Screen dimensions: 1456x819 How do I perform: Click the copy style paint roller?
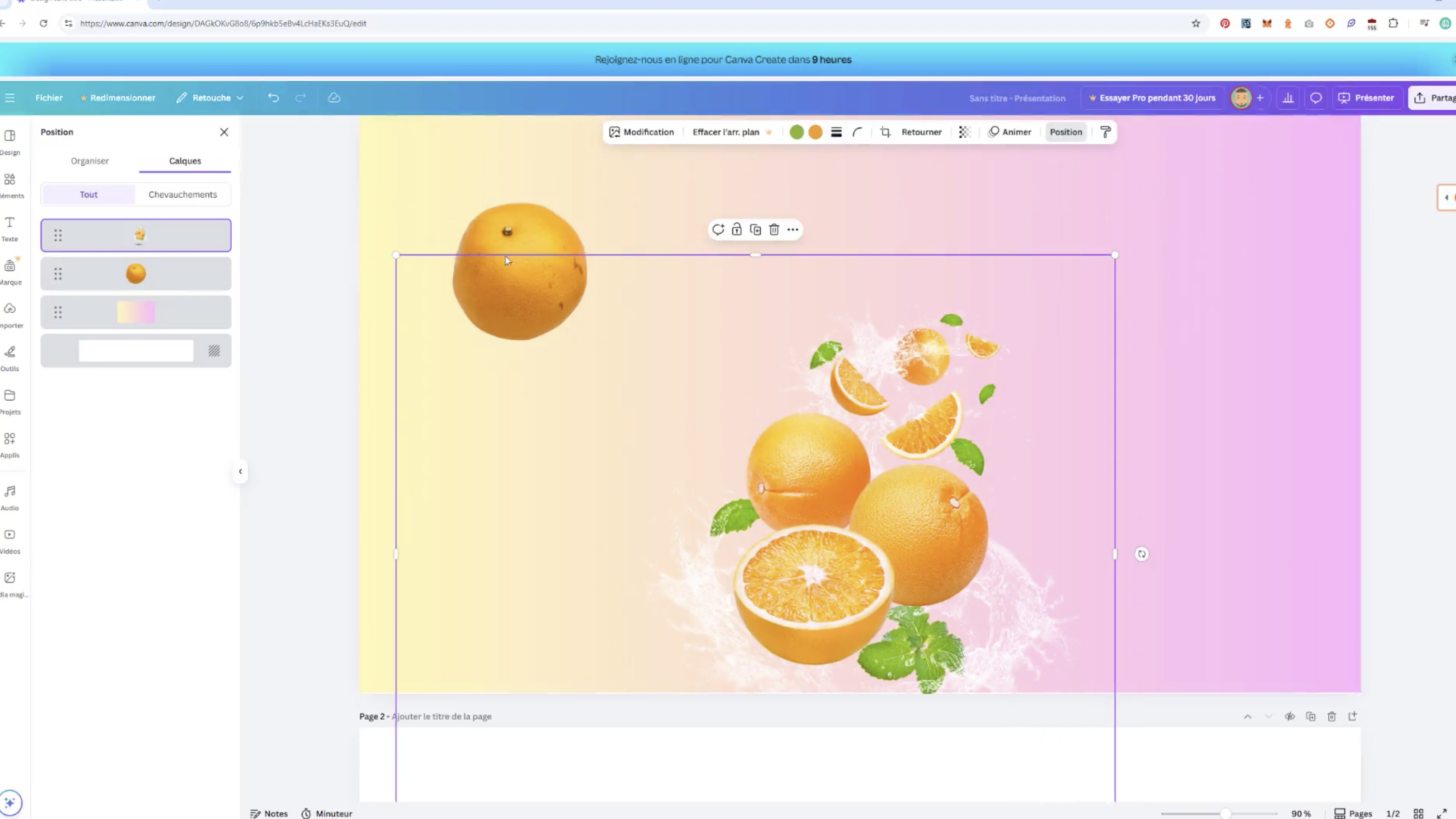click(1105, 133)
